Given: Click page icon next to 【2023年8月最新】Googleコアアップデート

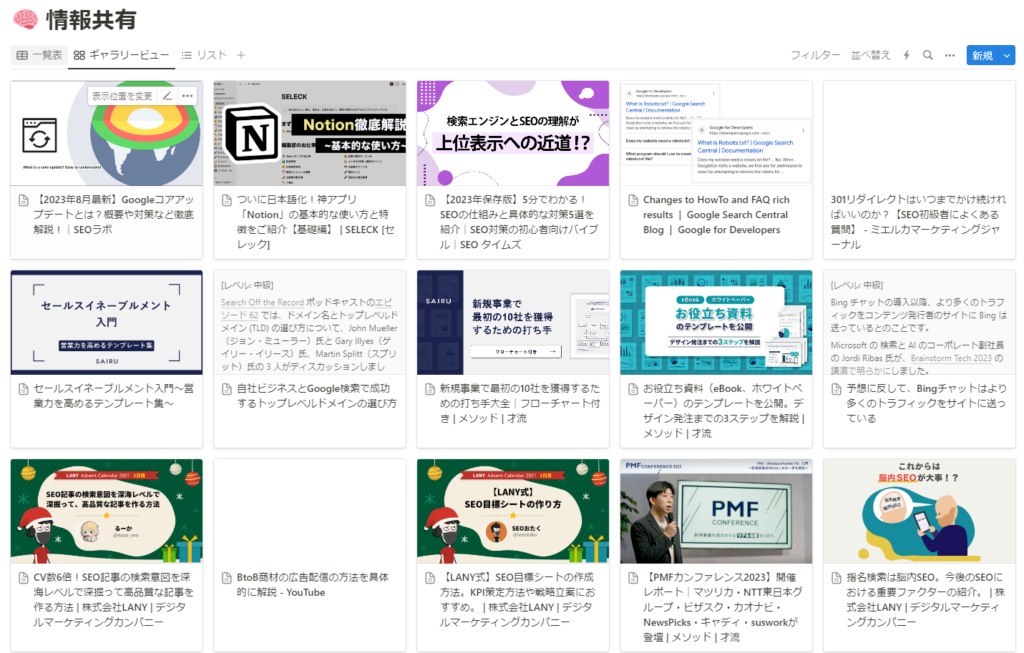Looking at the screenshot, I should point(24,200).
